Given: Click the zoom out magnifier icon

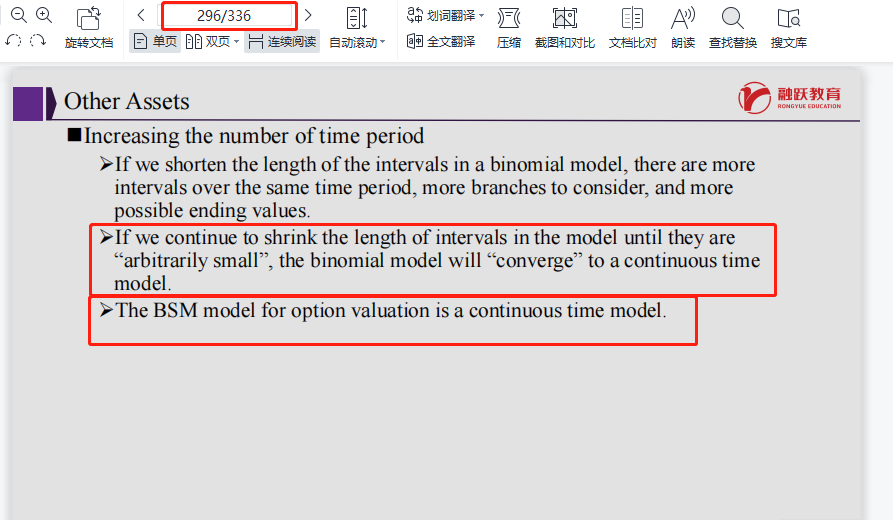Looking at the screenshot, I should [x=18, y=15].
